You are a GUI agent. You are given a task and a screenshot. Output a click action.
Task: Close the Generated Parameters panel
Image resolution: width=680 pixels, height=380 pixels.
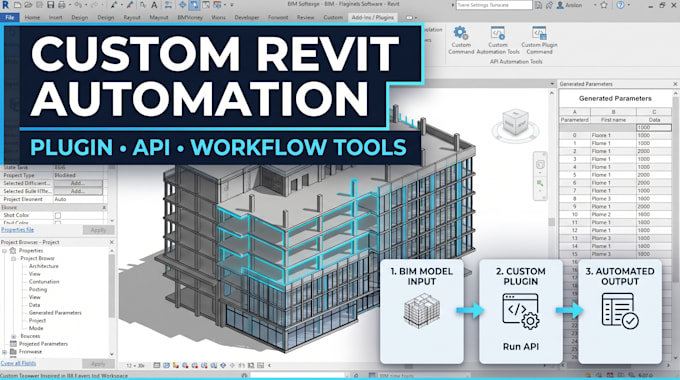click(675, 84)
